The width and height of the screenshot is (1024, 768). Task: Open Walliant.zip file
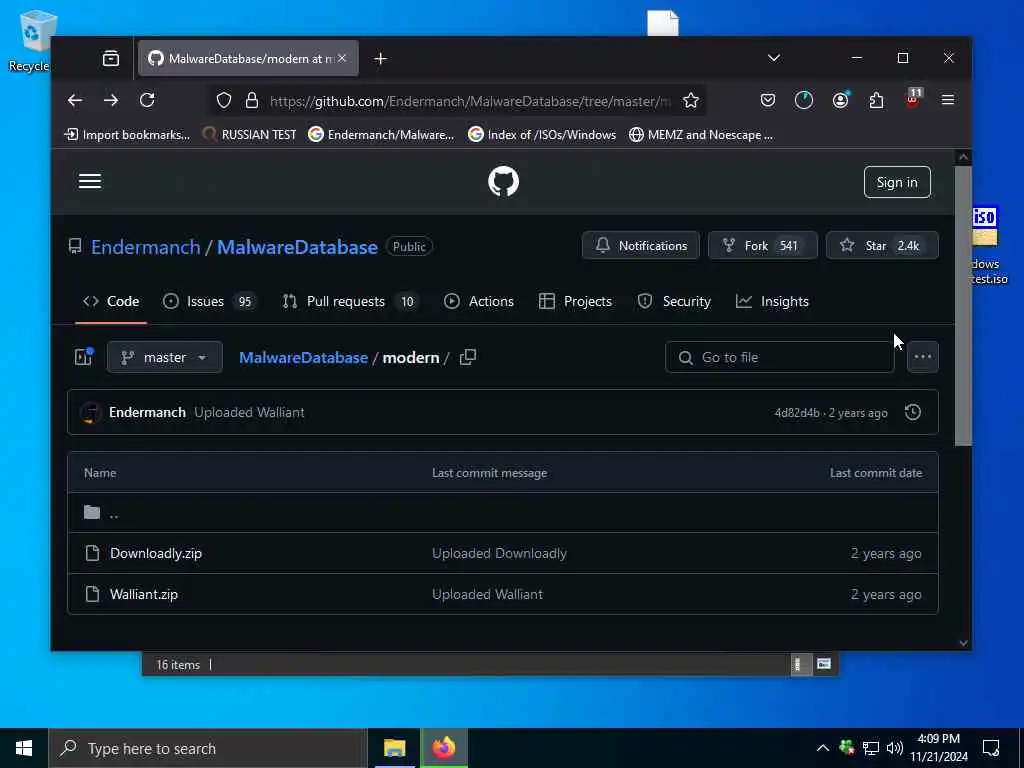point(144,594)
